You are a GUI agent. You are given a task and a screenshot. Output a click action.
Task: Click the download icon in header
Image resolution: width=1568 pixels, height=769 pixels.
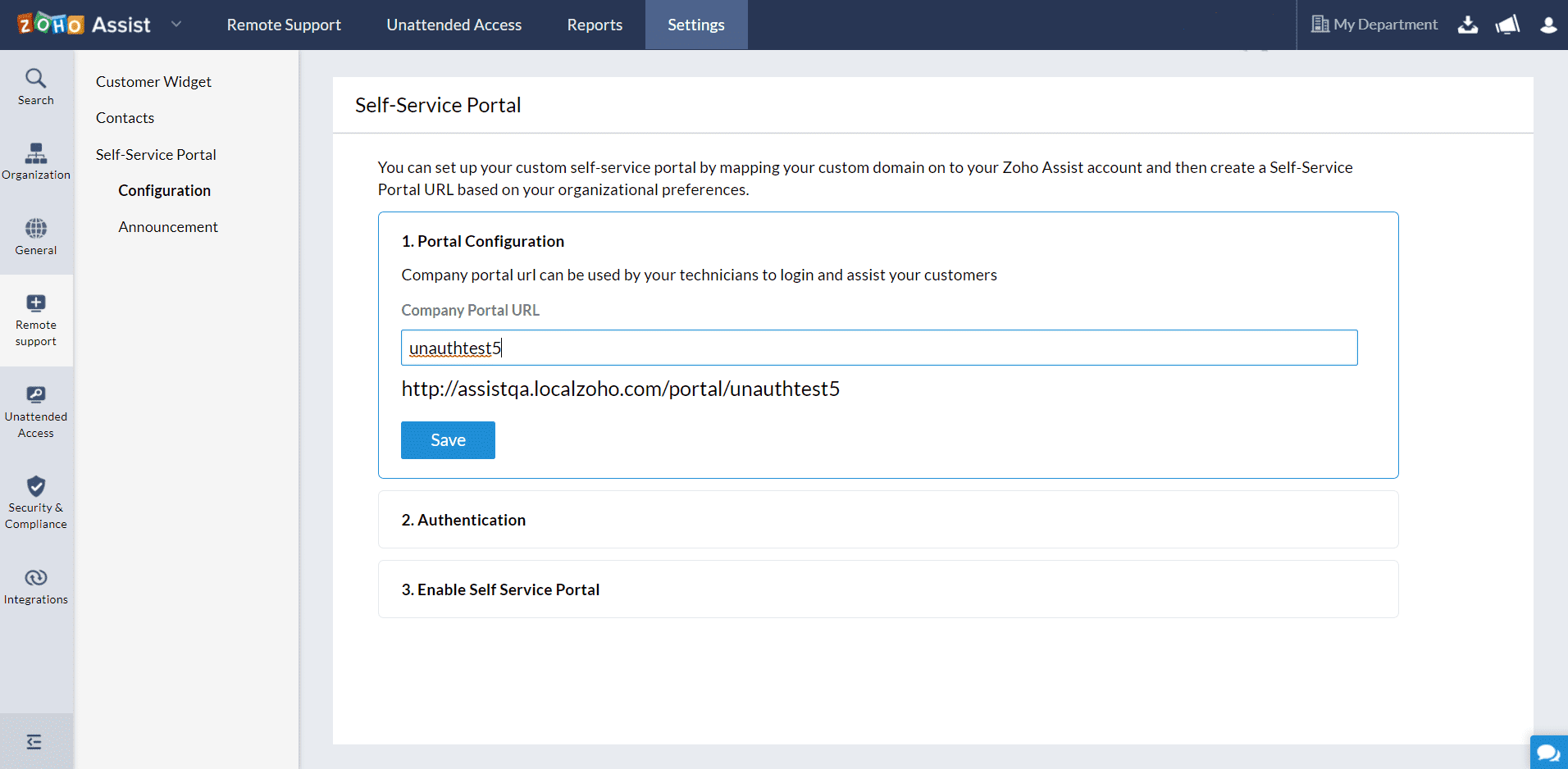(x=1467, y=25)
